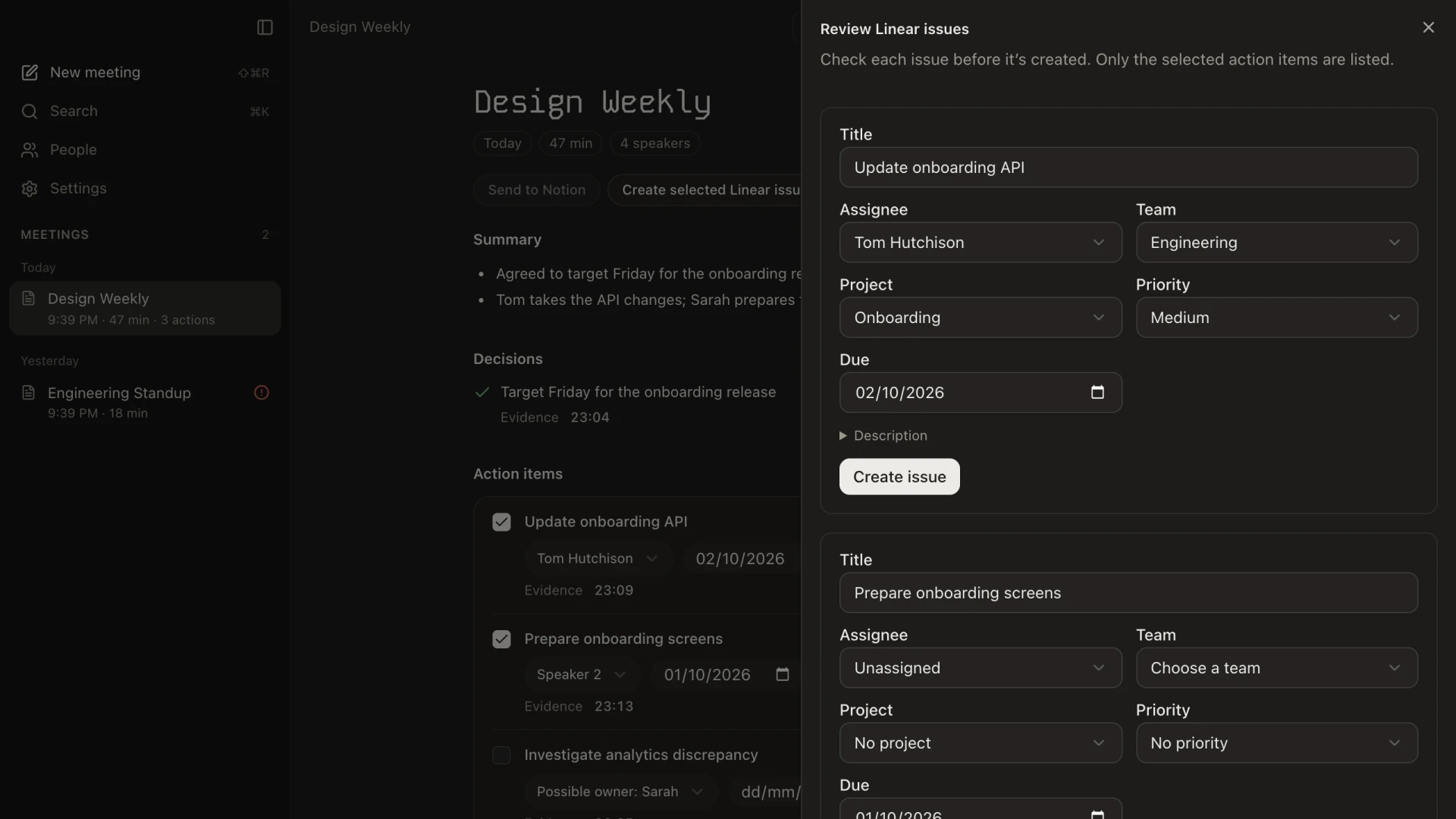Screen dimensions: 1456x819
Task: Close the Review Linear issues panel
Action: [x=1429, y=27]
